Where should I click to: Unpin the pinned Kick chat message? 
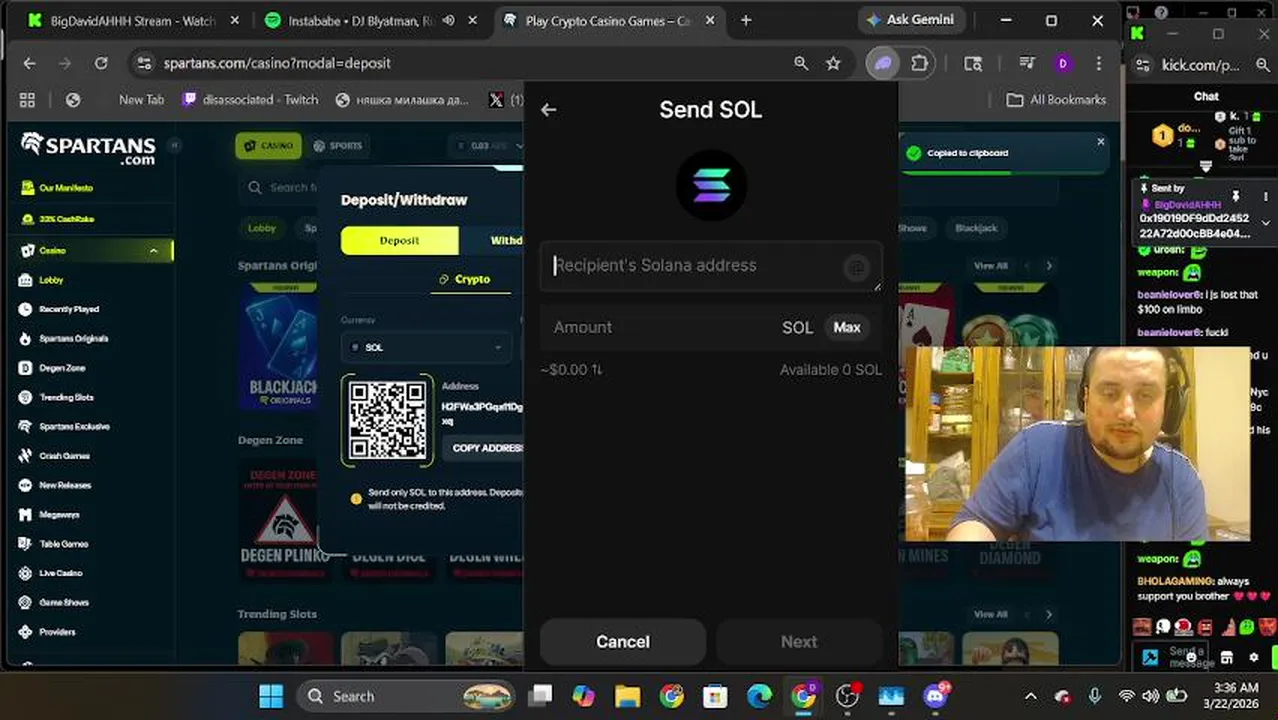point(1236,196)
